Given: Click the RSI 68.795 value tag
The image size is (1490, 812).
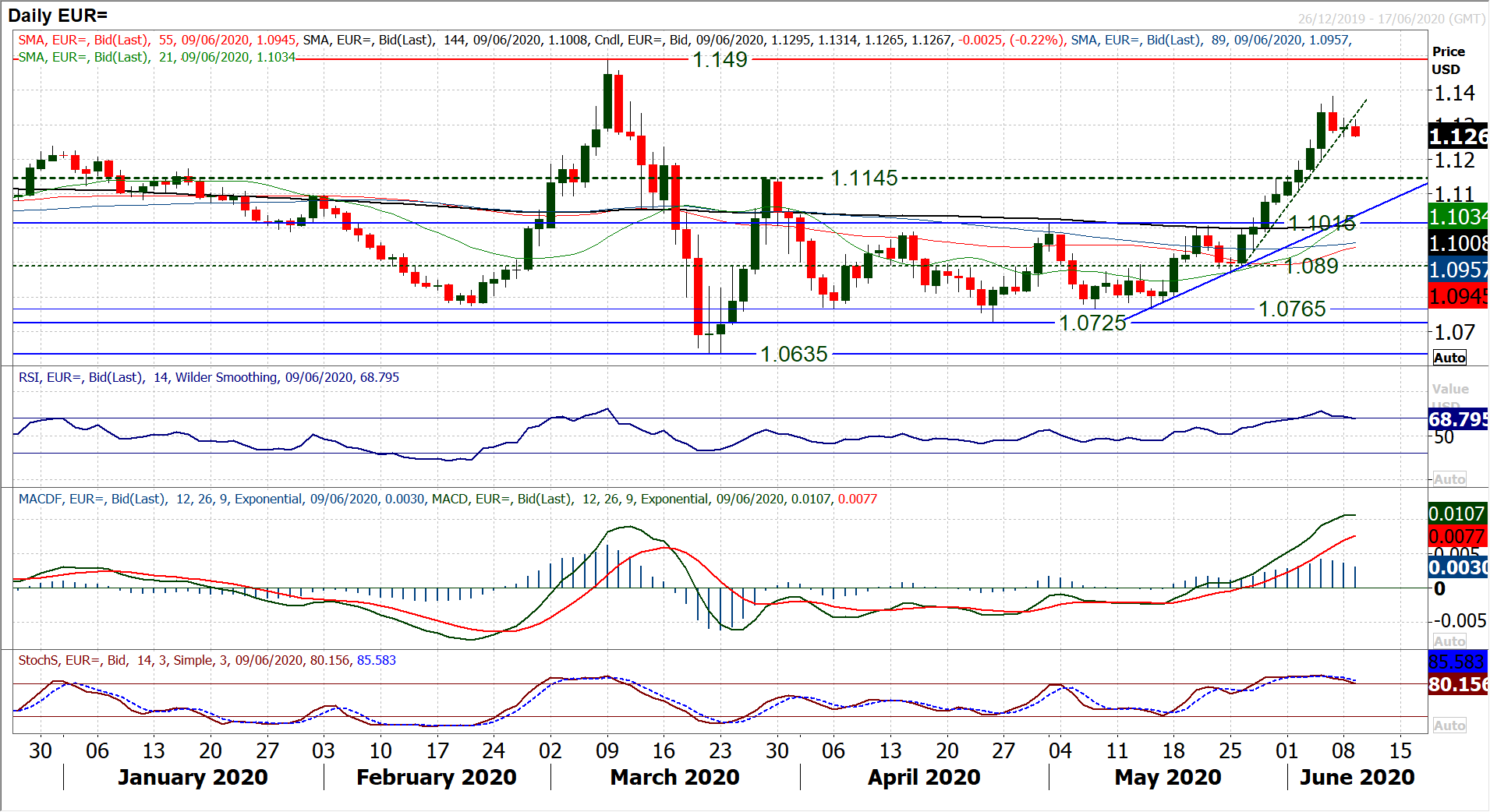Looking at the screenshot, I should (1458, 419).
